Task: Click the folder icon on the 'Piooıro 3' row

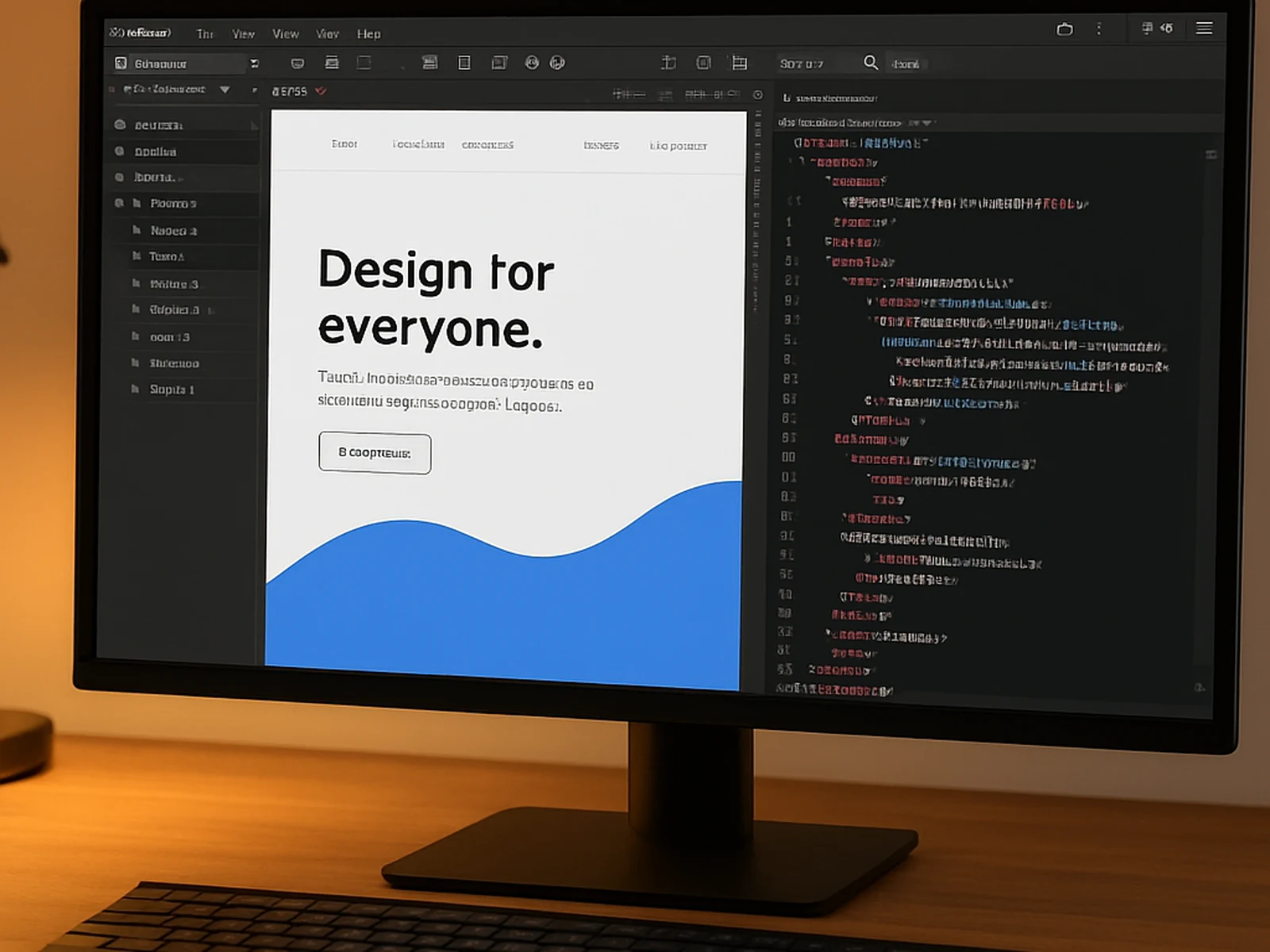Action: point(137,203)
